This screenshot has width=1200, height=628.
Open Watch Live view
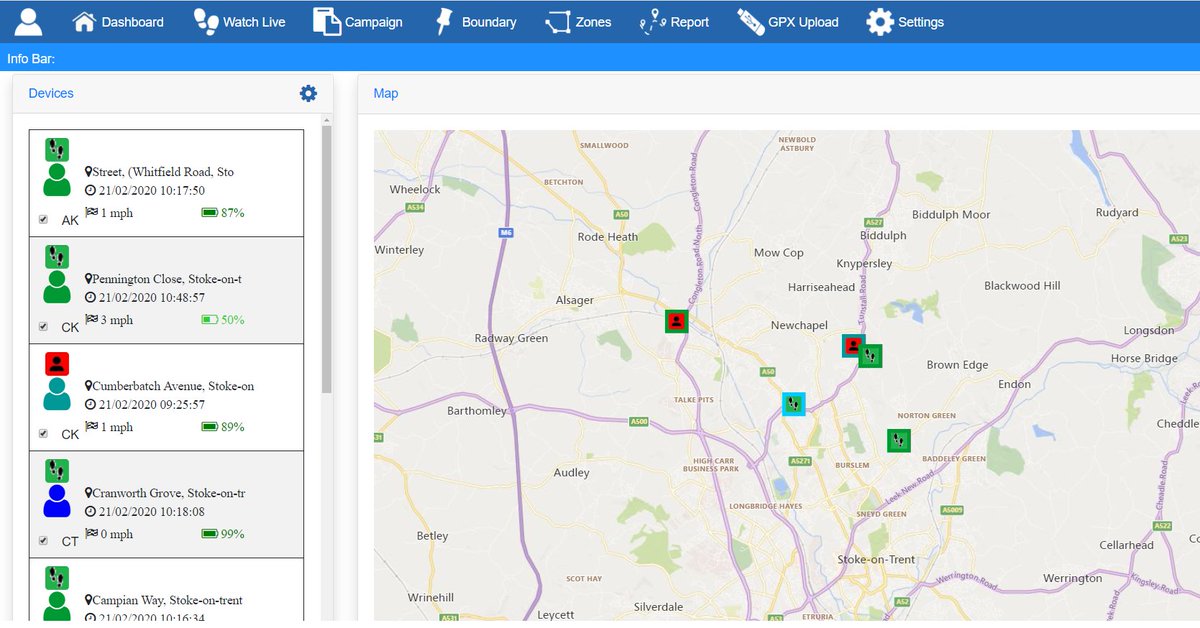pyautogui.click(x=239, y=21)
